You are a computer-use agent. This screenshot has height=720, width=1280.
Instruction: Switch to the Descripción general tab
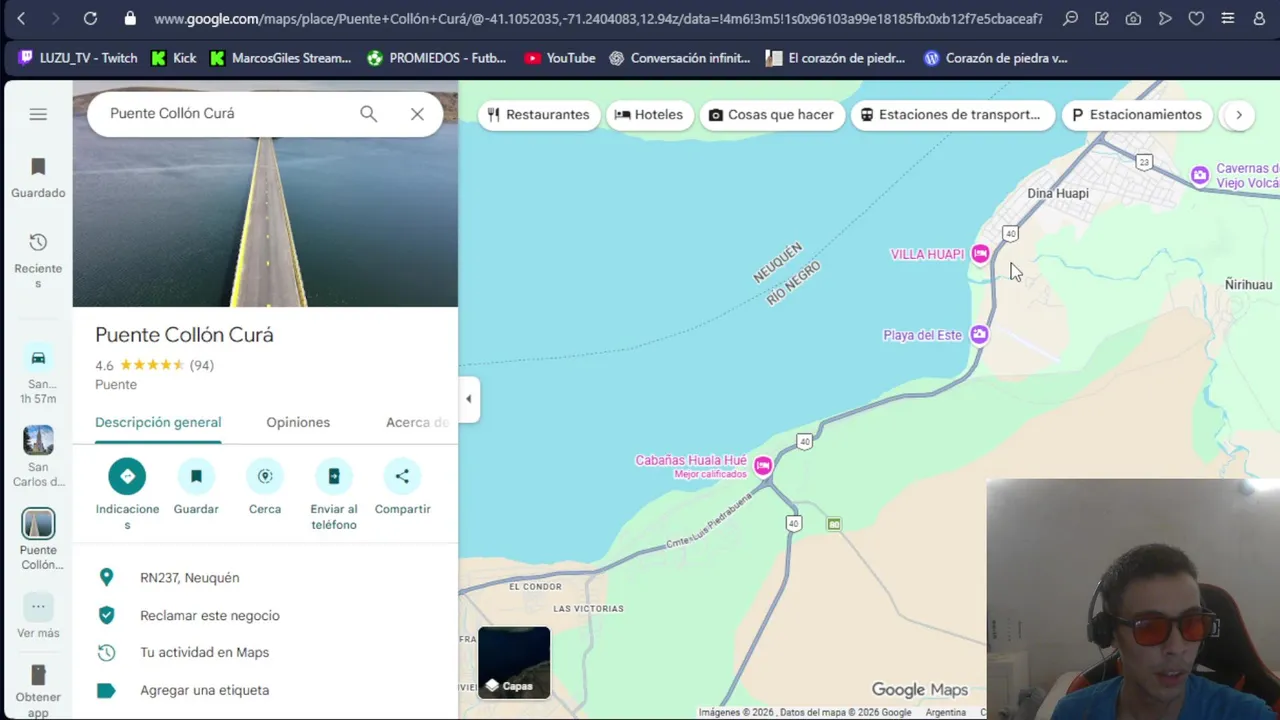[158, 422]
